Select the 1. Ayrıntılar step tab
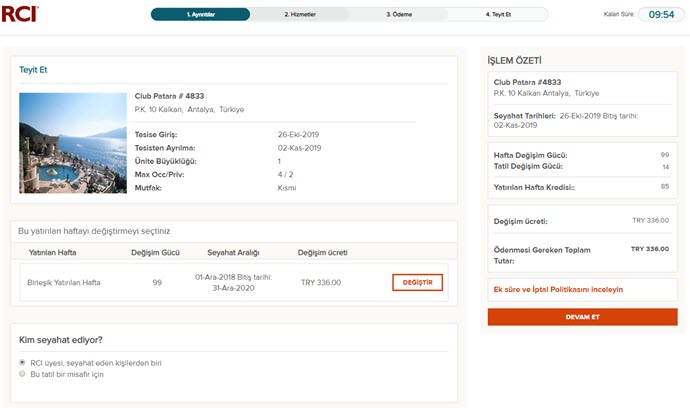 point(200,14)
